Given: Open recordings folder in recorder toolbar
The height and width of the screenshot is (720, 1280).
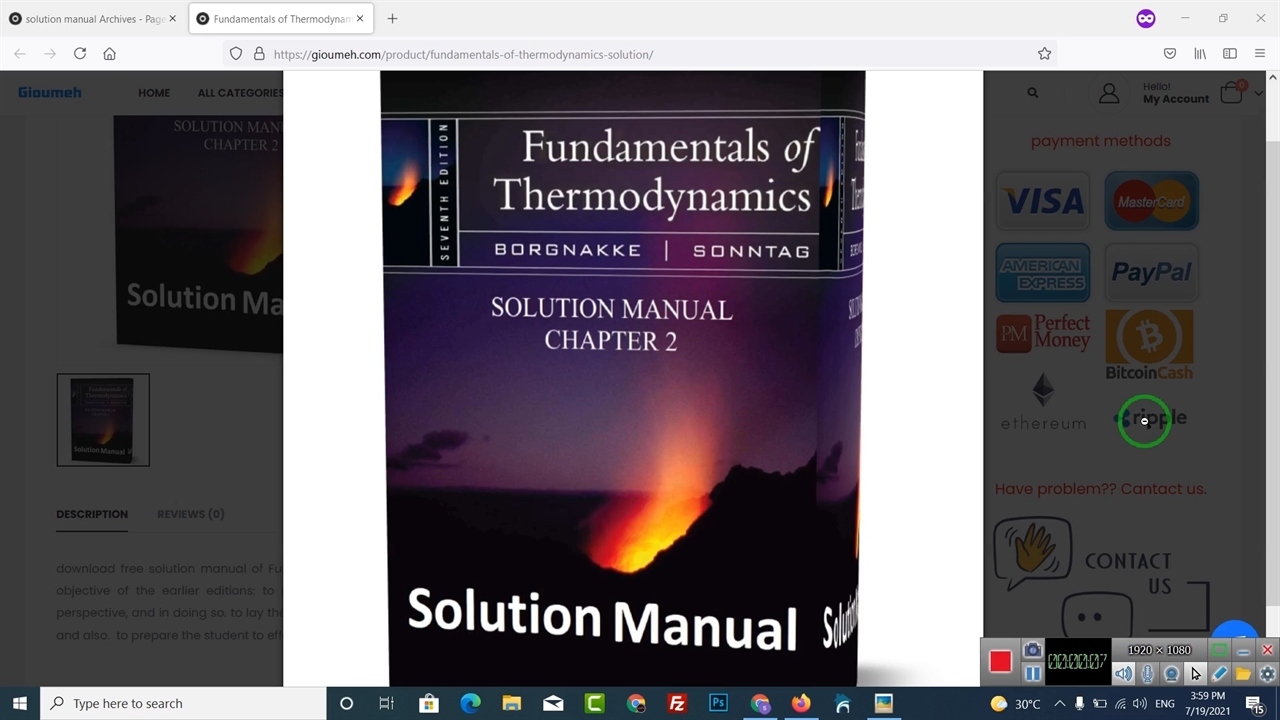Looking at the screenshot, I should tap(1243, 674).
